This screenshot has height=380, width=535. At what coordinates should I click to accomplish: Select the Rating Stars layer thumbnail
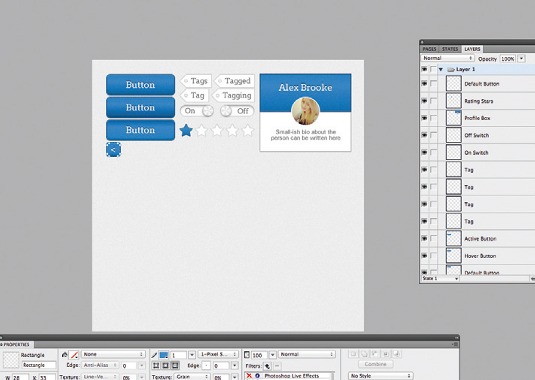coord(454,101)
